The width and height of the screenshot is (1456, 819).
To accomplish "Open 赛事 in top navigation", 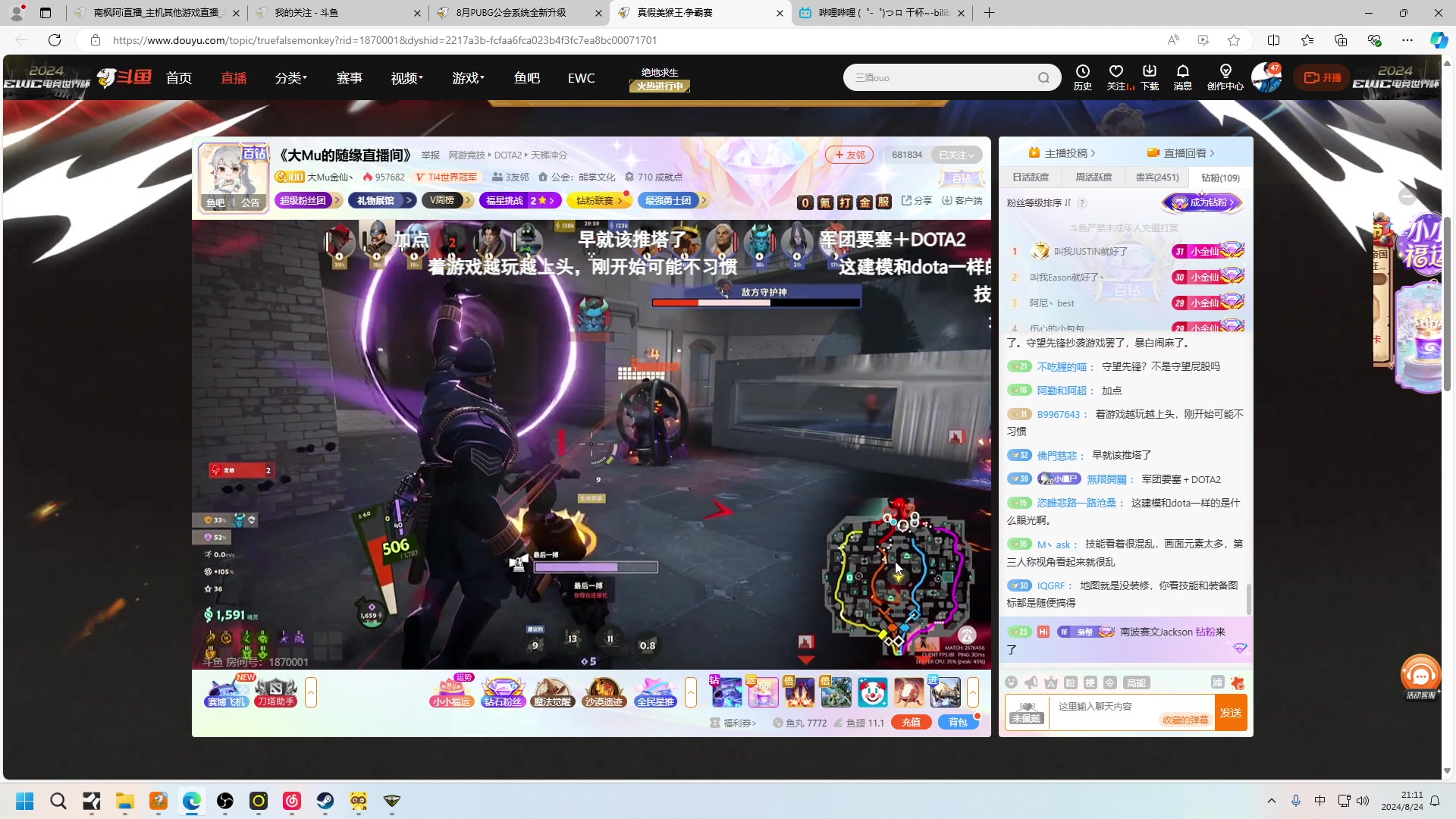I will [x=350, y=78].
